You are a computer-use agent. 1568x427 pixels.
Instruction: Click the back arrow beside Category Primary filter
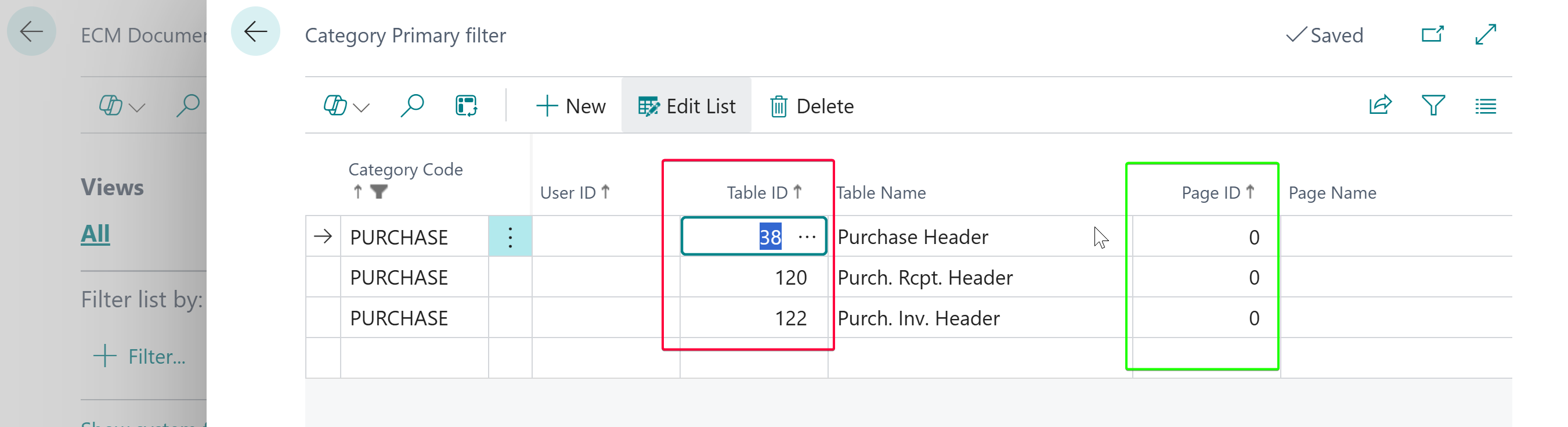tap(255, 32)
